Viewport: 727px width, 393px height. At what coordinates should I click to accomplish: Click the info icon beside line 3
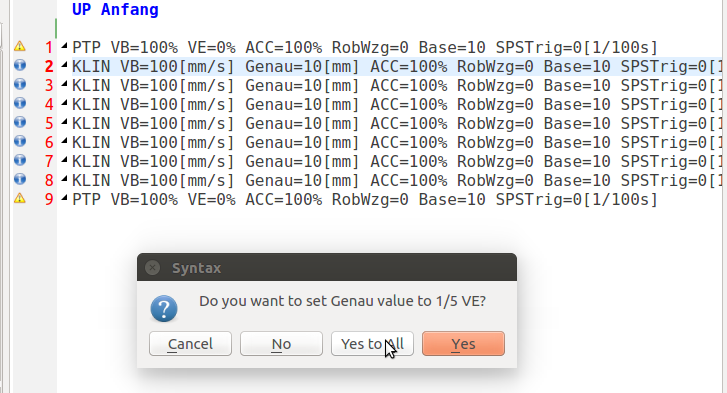point(19,84)
